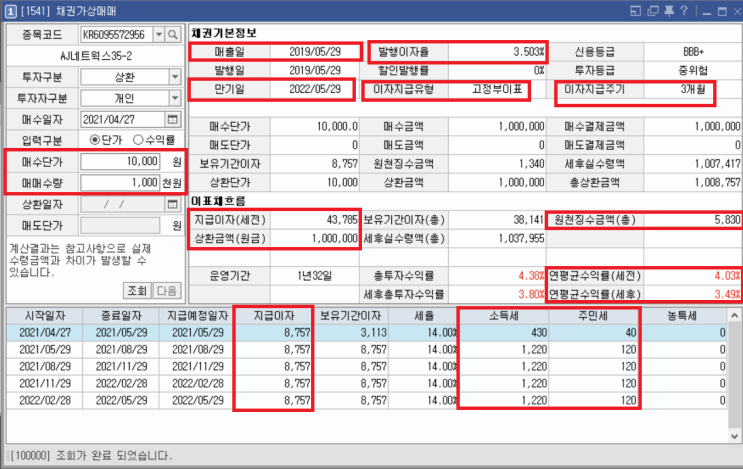The height and width of the screenshot is (469, 743).
Task: Select the row with start date 2021/05/29
Action: pyautogui.click(x=366, y=350)
